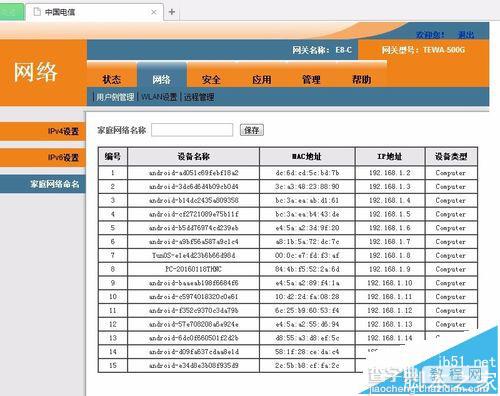Click the 网关型号: TEWA-500G header text
The height and width of the screenshot is (396, 500).
coord(423,50)
